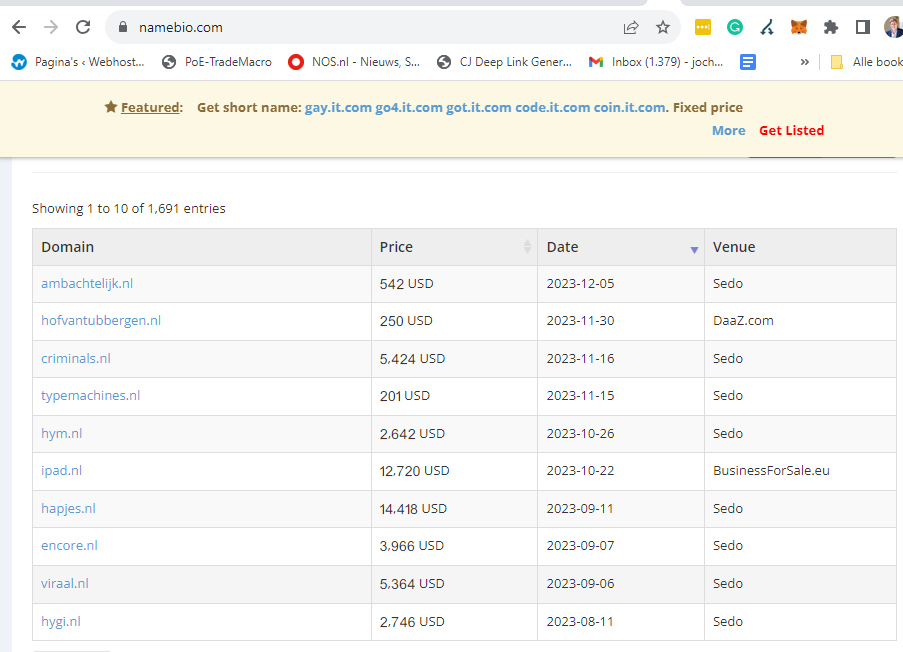Image resolution: width=903 pixels, height=652 pixels.
Task: Reload the page with the refresh icon
Action: [83, 27]
